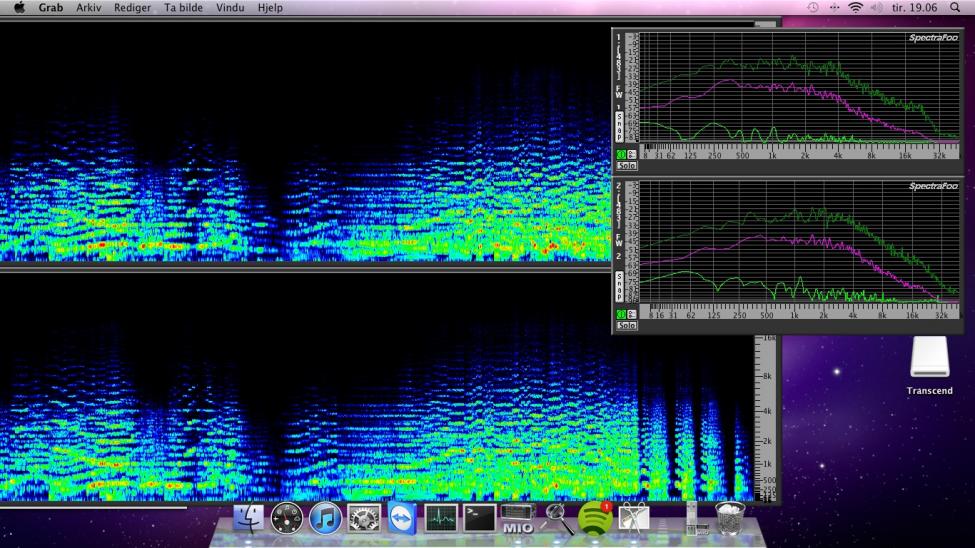Open channel 1 analyzer options key icon
This screenshot has height=548, width=975.
click(632, 155)
